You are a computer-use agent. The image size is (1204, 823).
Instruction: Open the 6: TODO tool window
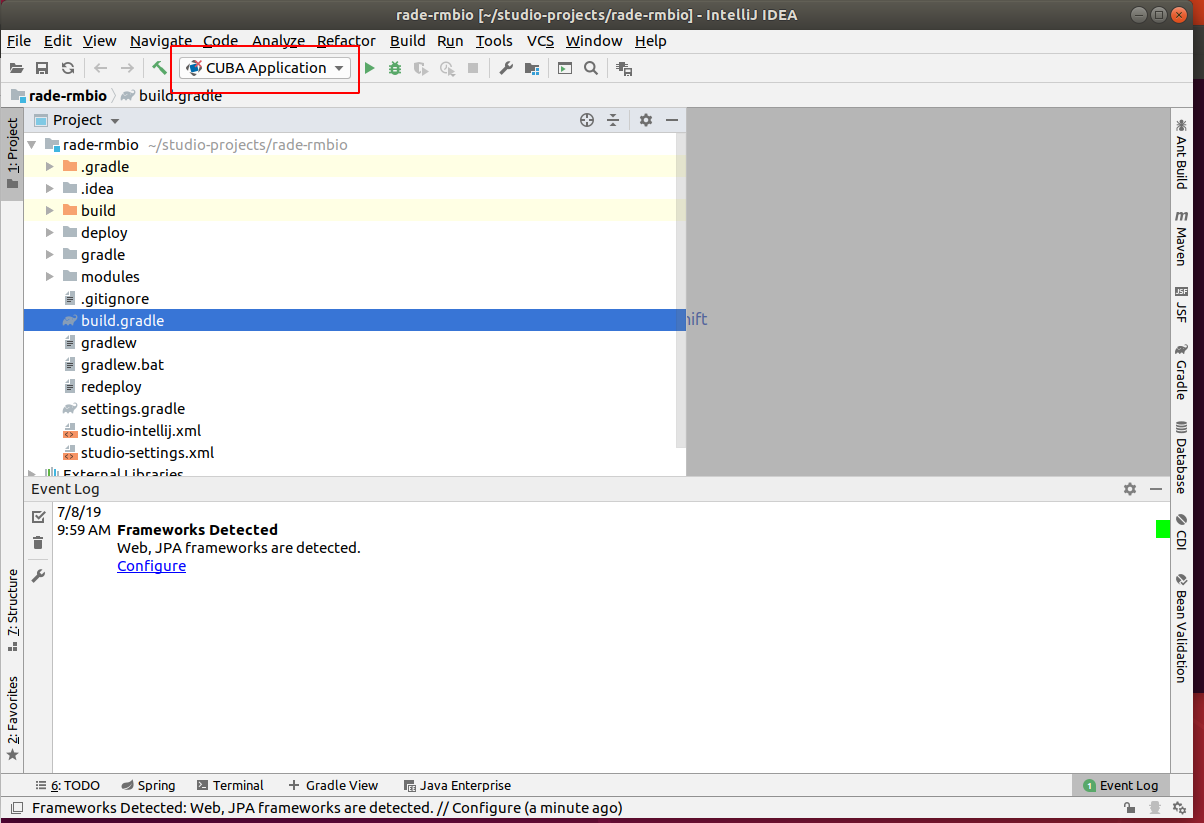(x=68, y=786)
